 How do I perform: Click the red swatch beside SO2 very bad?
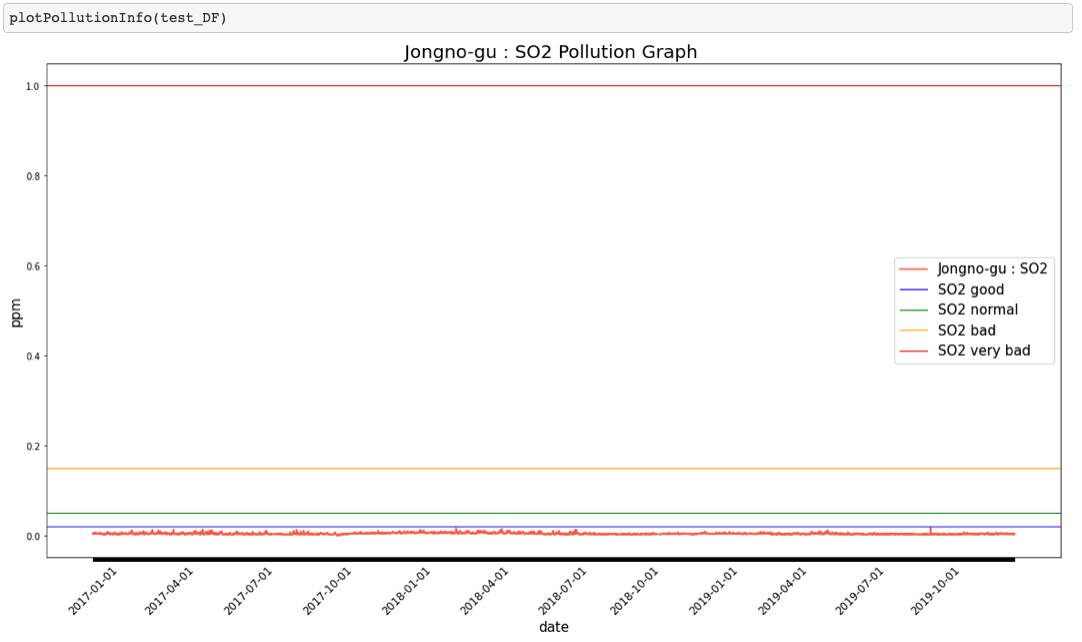coord(914,351)
